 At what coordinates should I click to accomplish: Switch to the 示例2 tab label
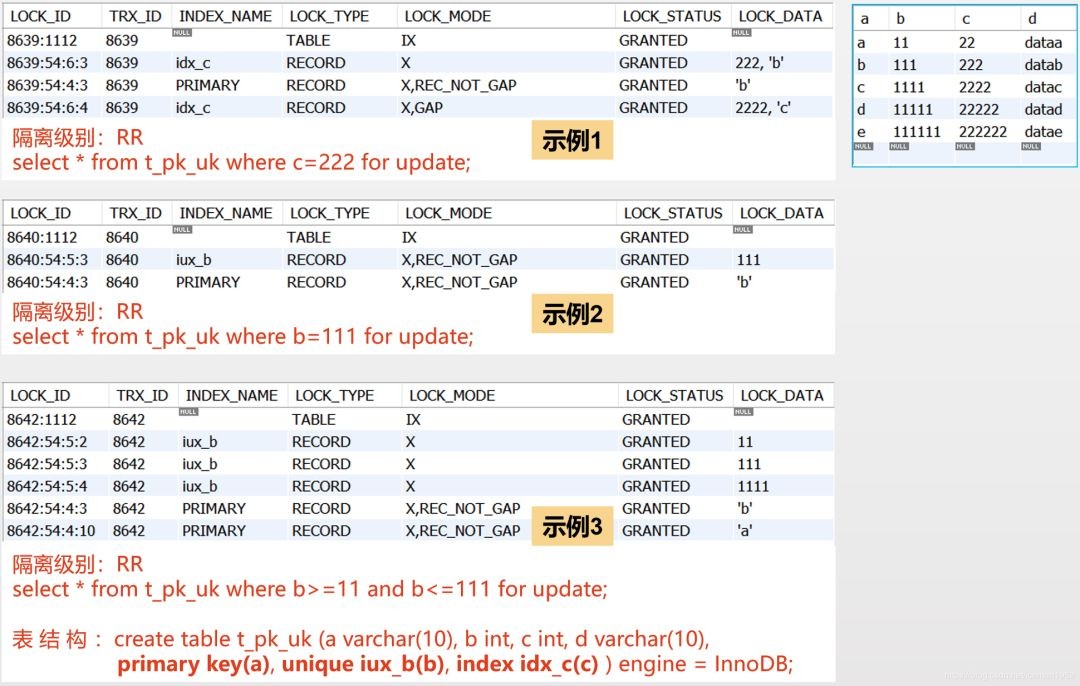571,312
